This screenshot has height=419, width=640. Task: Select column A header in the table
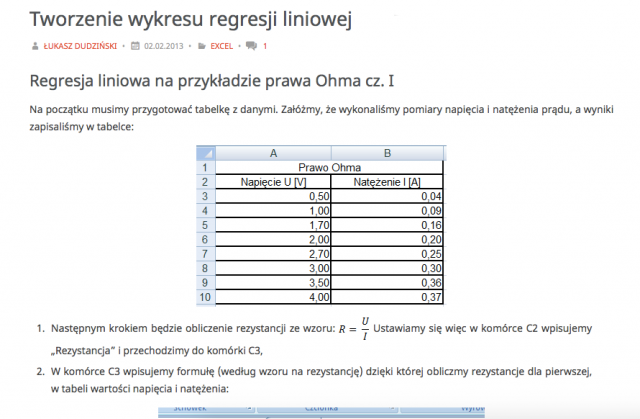[273, 153]
